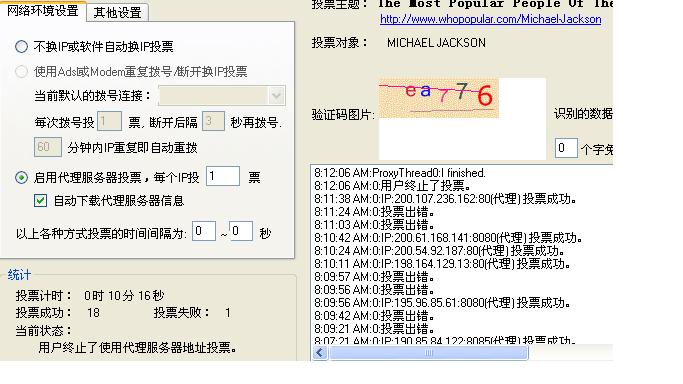
Task: Open the 其他设置 tab
Action: point(118,12)
